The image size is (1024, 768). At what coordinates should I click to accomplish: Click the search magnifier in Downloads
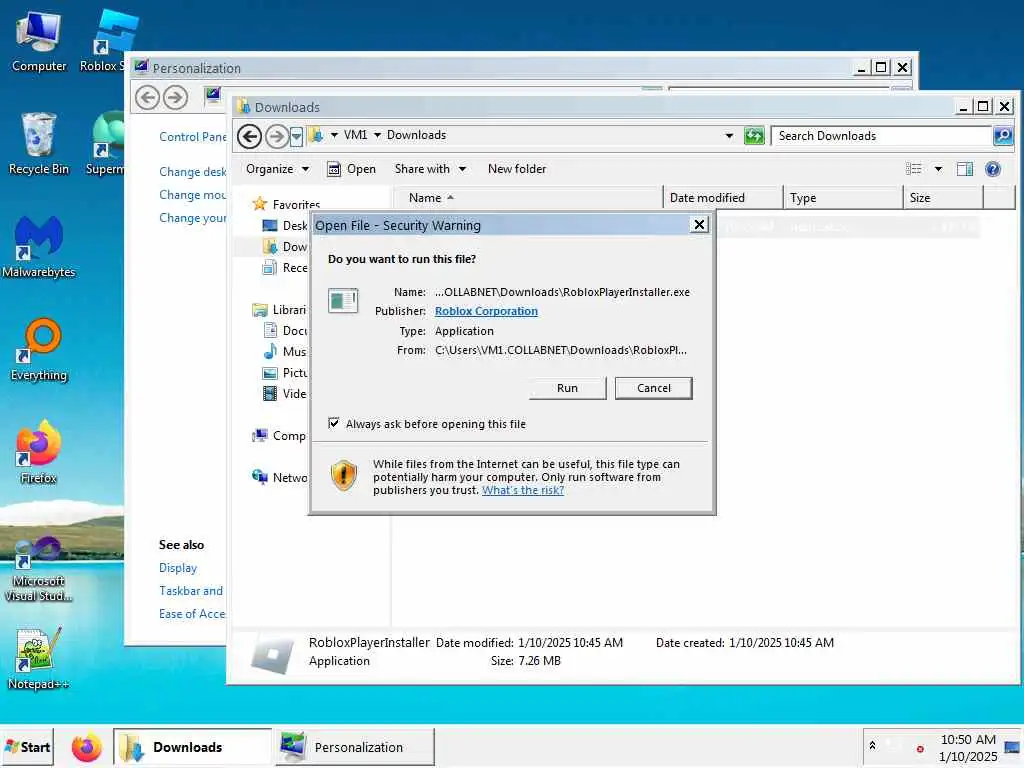(1002, 136)
